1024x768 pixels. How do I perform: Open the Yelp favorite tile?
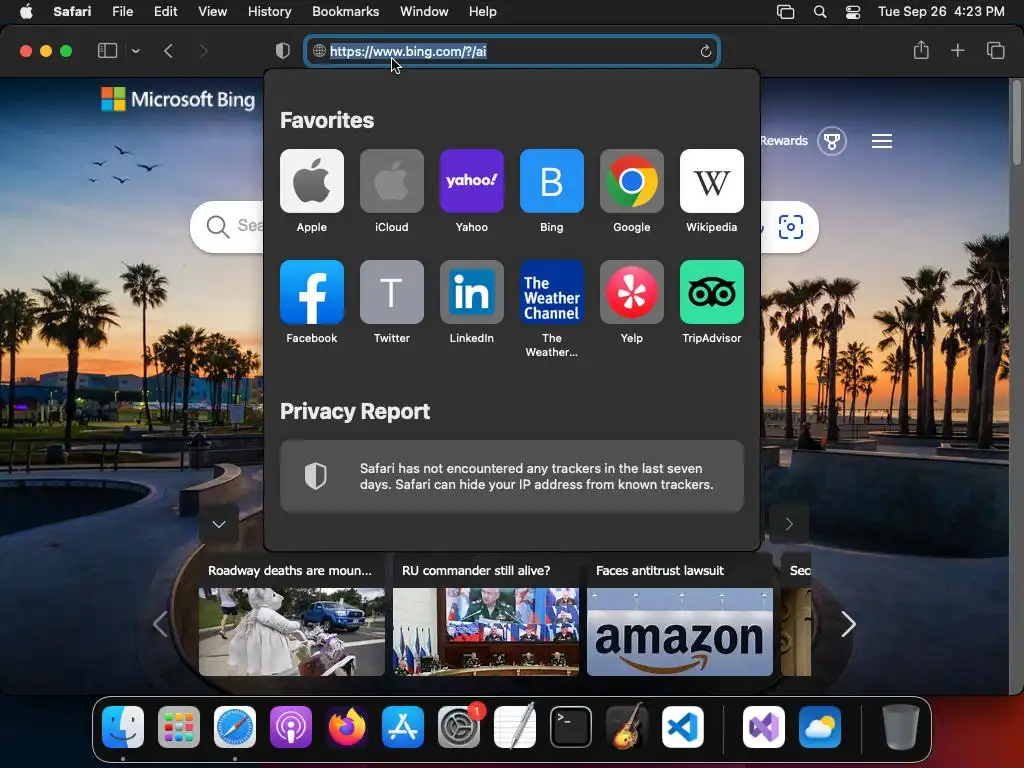[x=632, y=292]
